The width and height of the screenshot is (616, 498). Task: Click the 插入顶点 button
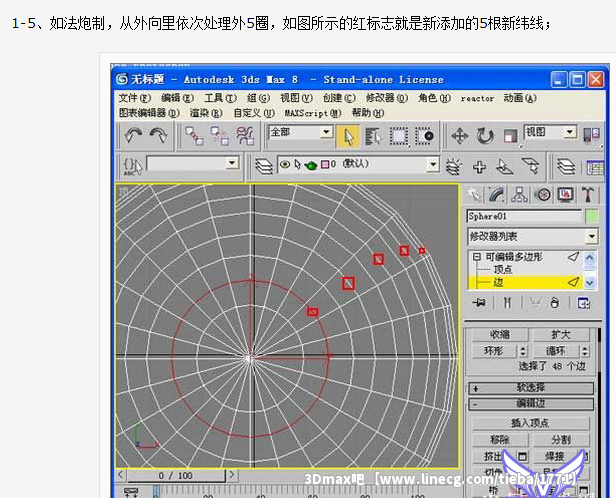[x=530, y=423]
